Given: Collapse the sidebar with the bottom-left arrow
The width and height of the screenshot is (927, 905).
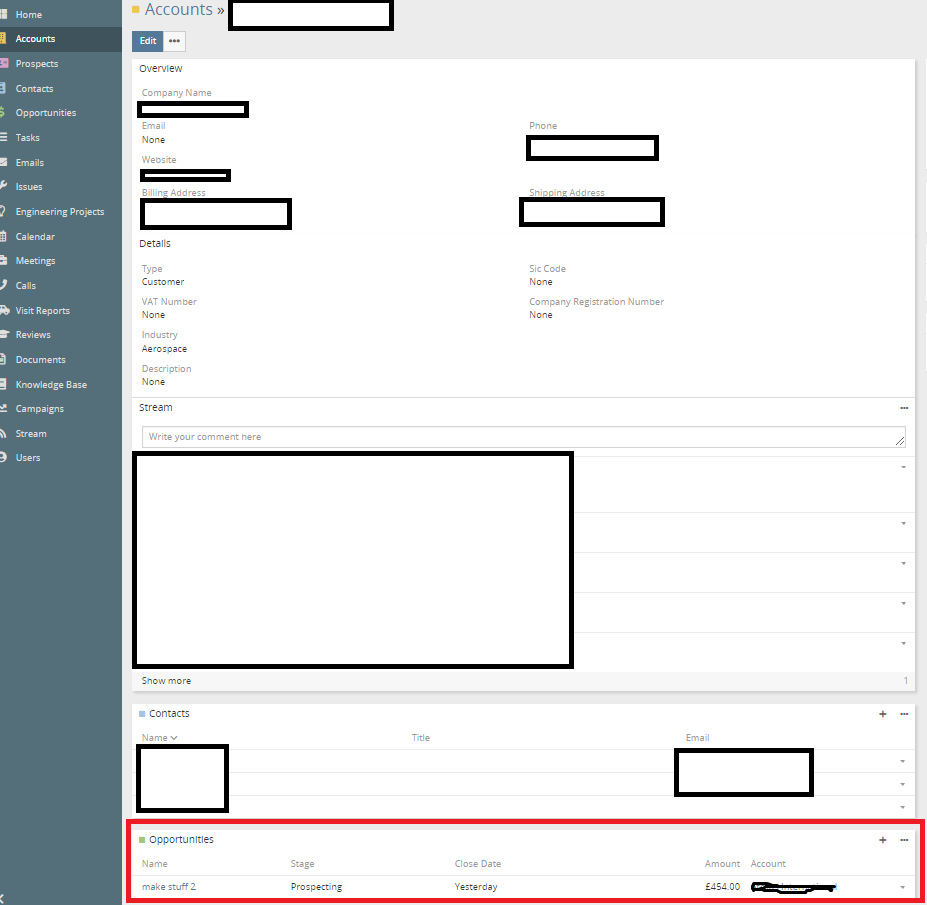Looking at the screenshot, I should click(3, 899).
